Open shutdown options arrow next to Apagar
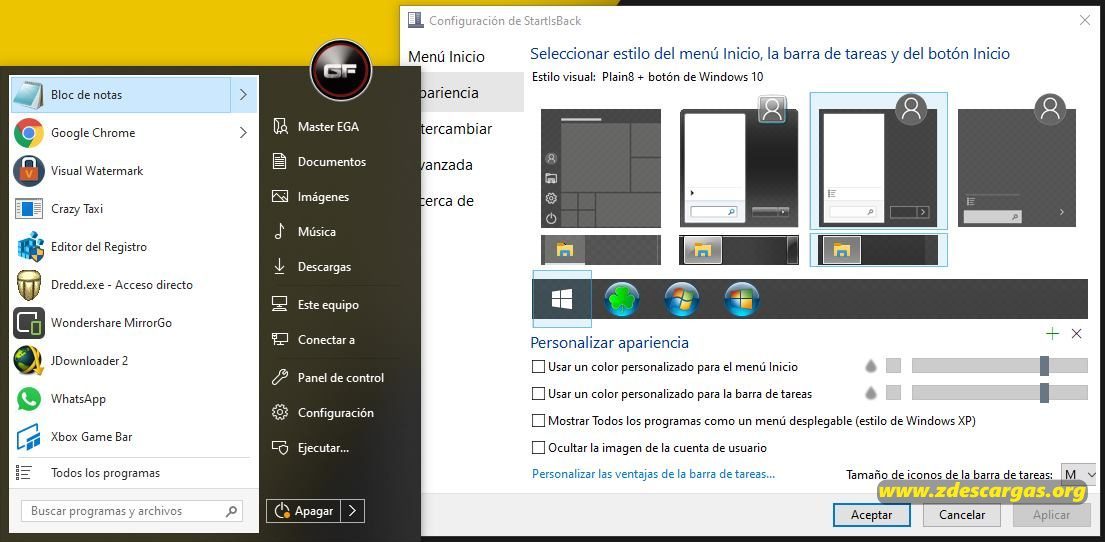 pos(352,511)
